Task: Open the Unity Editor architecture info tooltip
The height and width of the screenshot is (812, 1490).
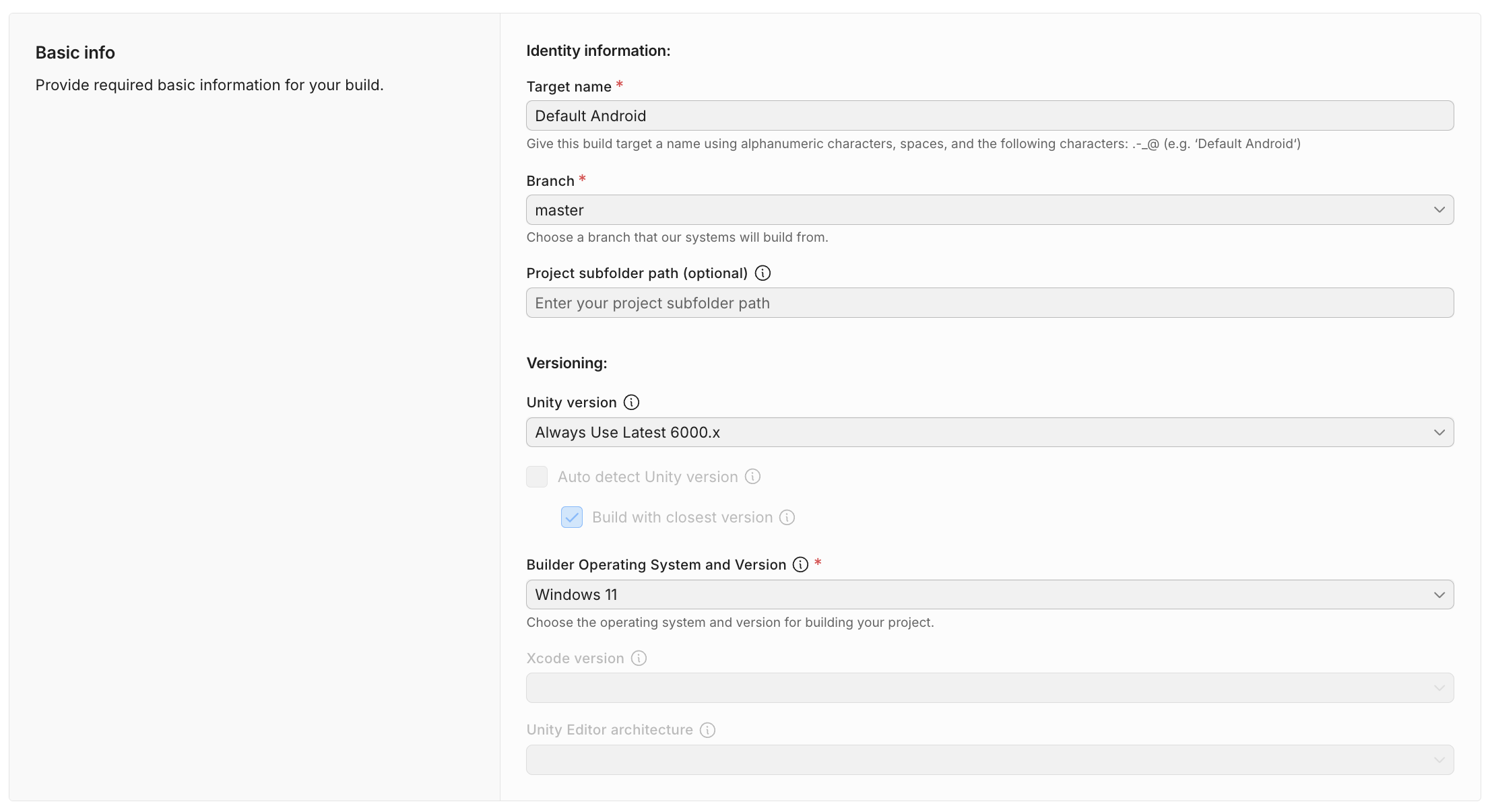Action: coord(707,730)
